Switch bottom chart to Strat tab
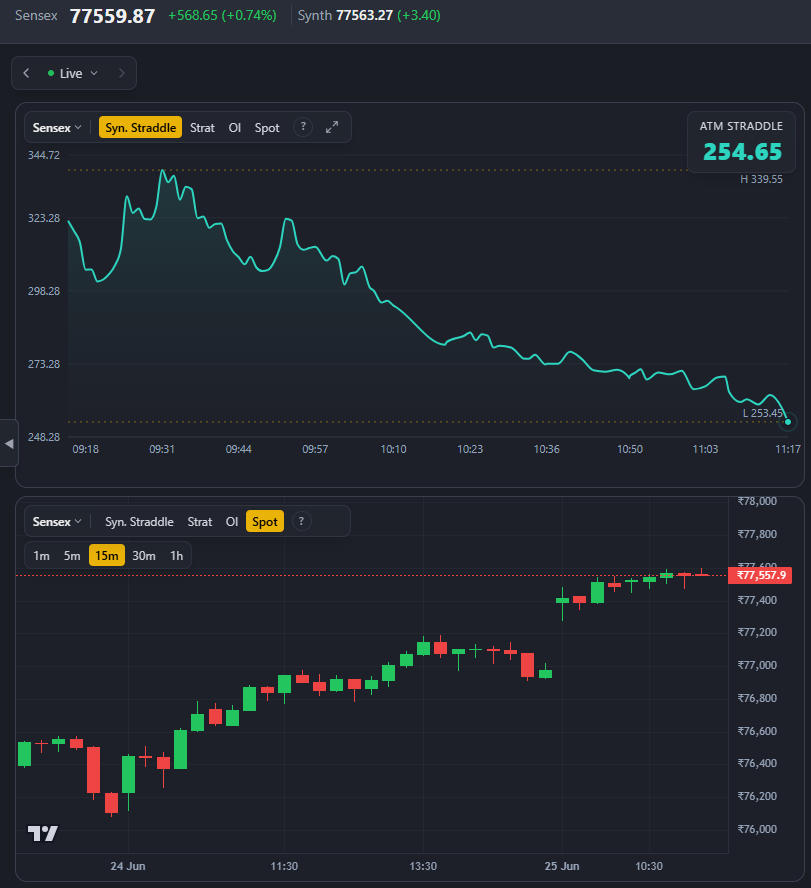Viewport: 811px width, 888px height. pyautogui.click(x=200, y=522)
